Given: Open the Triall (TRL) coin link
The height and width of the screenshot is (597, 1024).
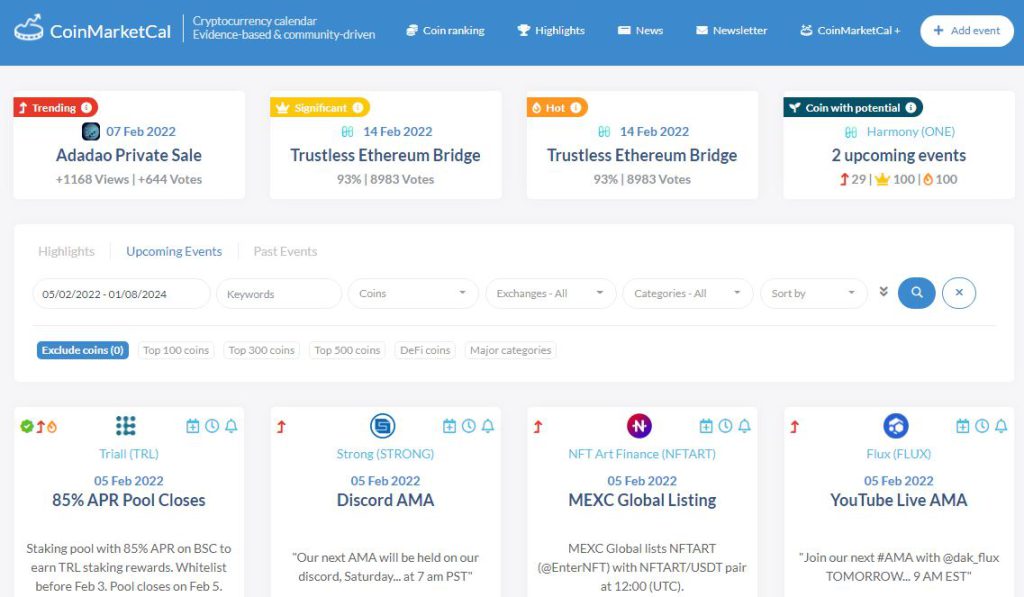Looking at the screenshot, I should point(129,454).
